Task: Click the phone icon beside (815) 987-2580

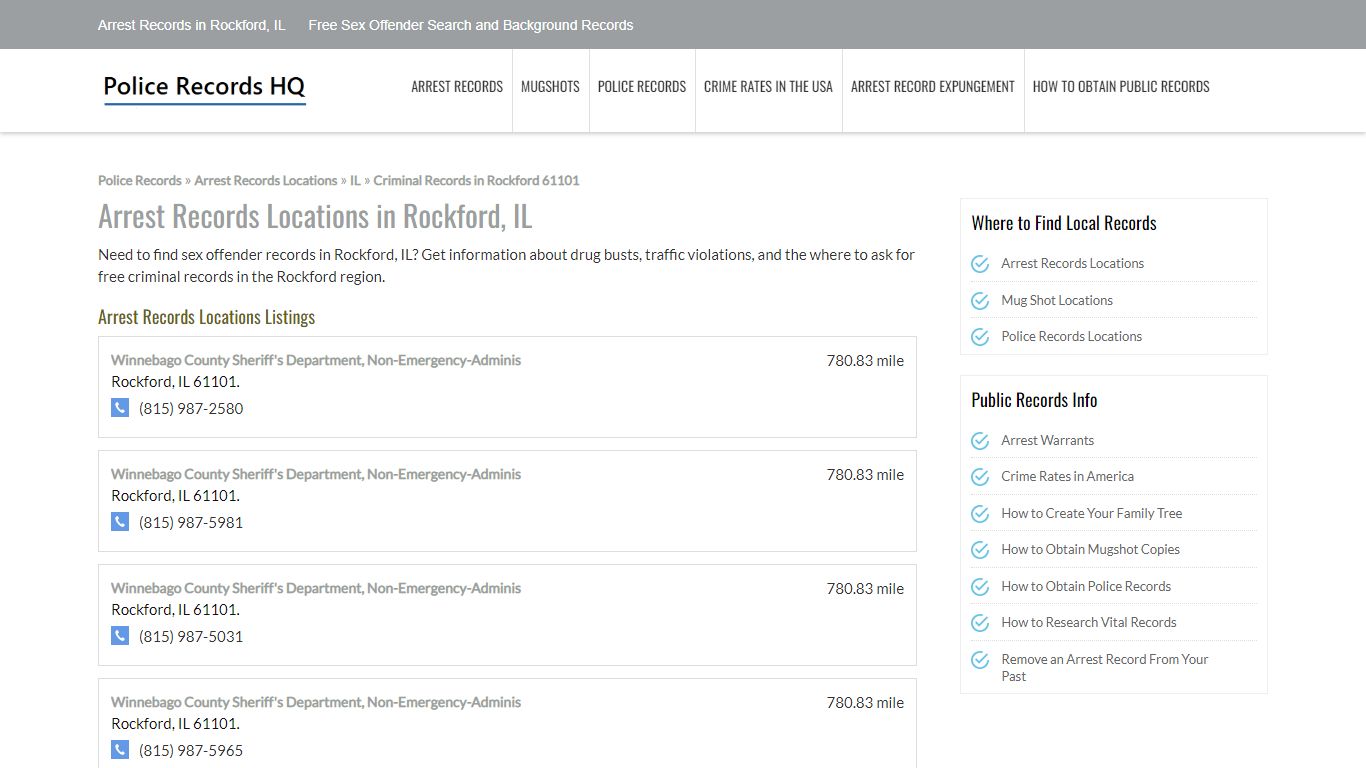Action: pyautogui.click(x=120, y=407)
